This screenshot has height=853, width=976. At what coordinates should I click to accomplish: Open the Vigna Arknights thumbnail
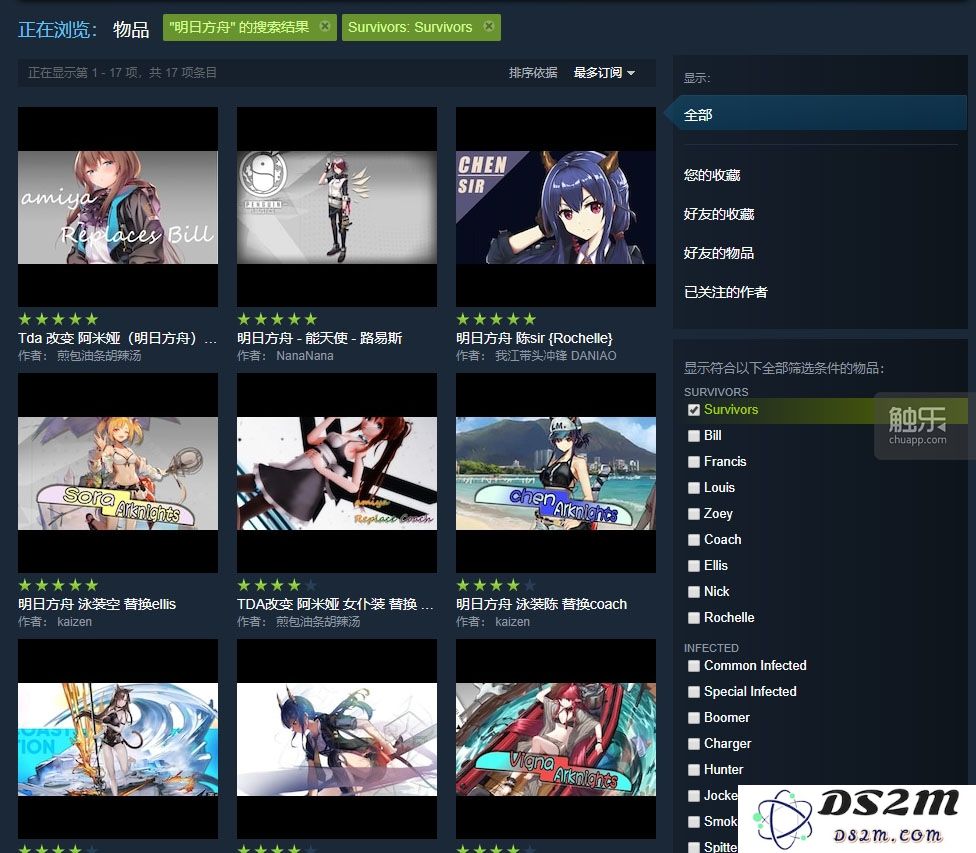pyautogui.click(x=556, y=738)
